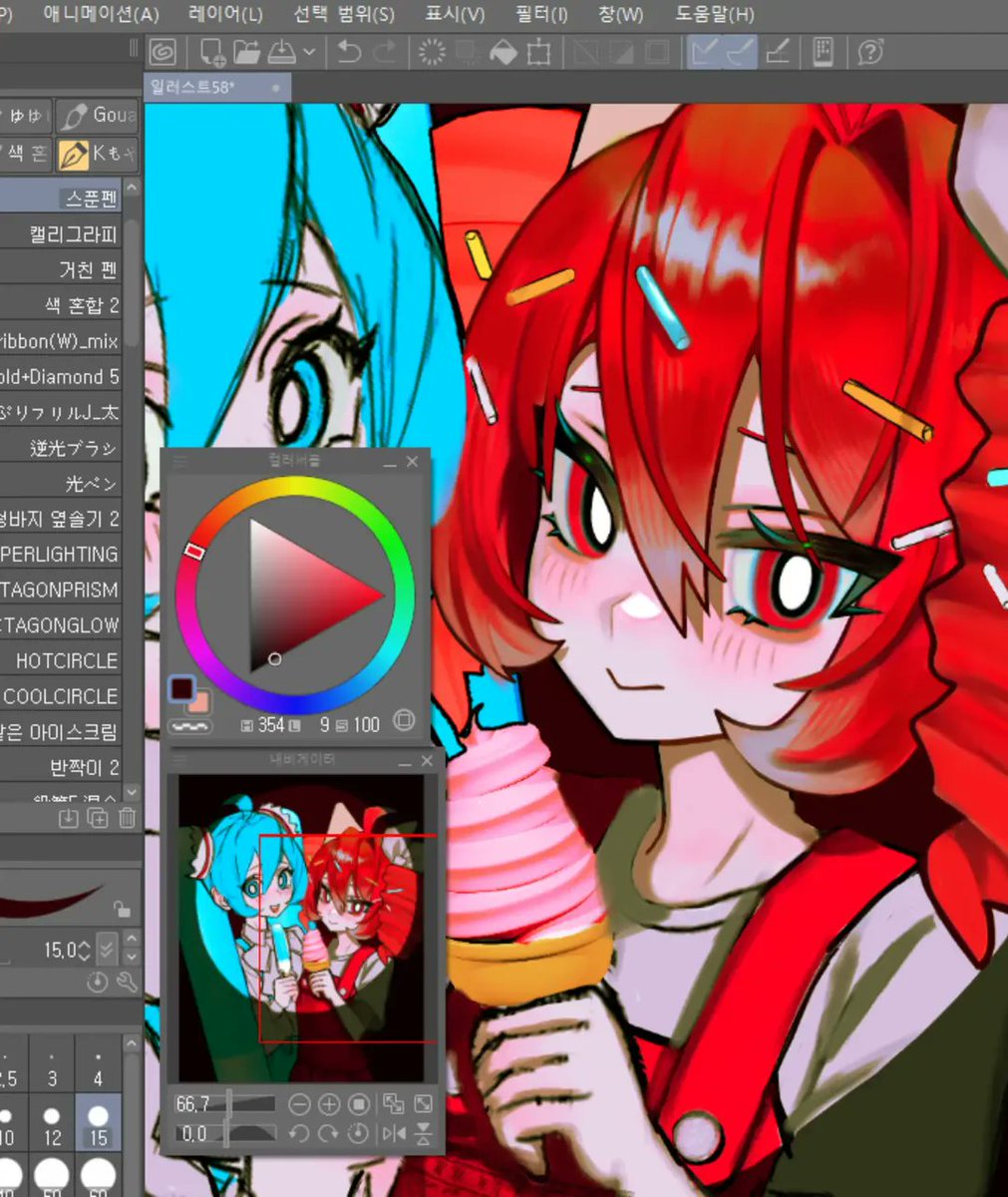Image resolution: width=1008 pixels, height=1197 pixels.
Task: Open the 애니메이션(A) menu
Action: click(101, 14)
